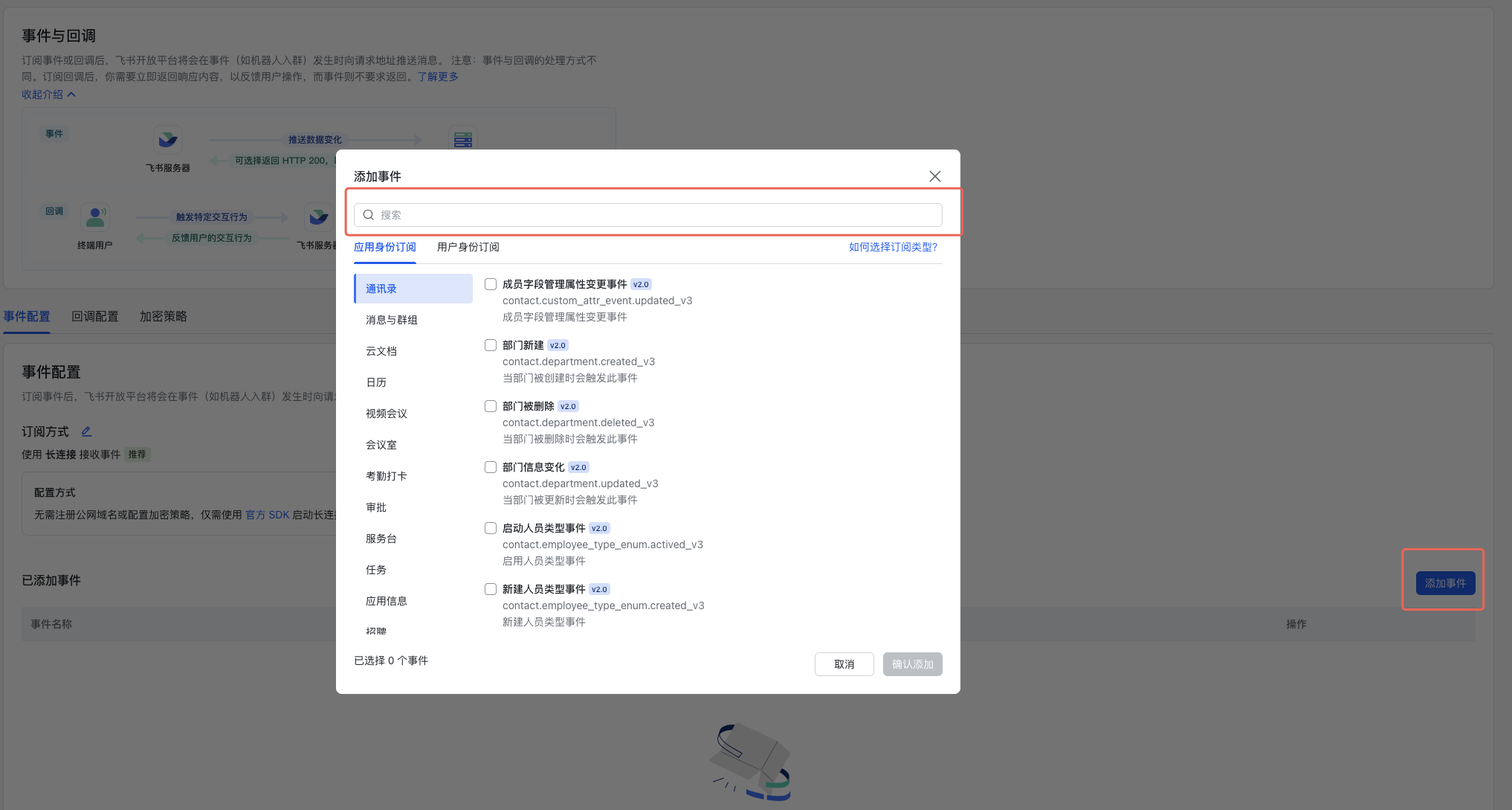1512x810 pixels.
Task: Open the 官方 SDK link
Action: [x=267, y=515]
